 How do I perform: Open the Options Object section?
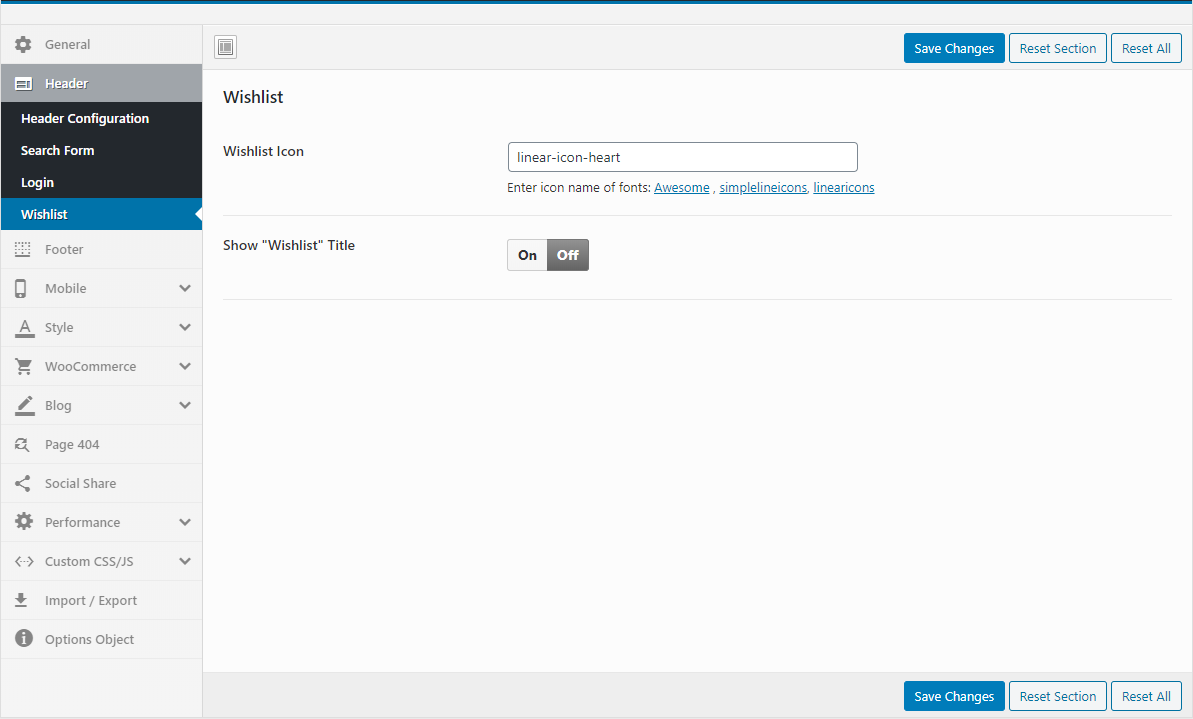pyautogui.click(x=101, y=639)
